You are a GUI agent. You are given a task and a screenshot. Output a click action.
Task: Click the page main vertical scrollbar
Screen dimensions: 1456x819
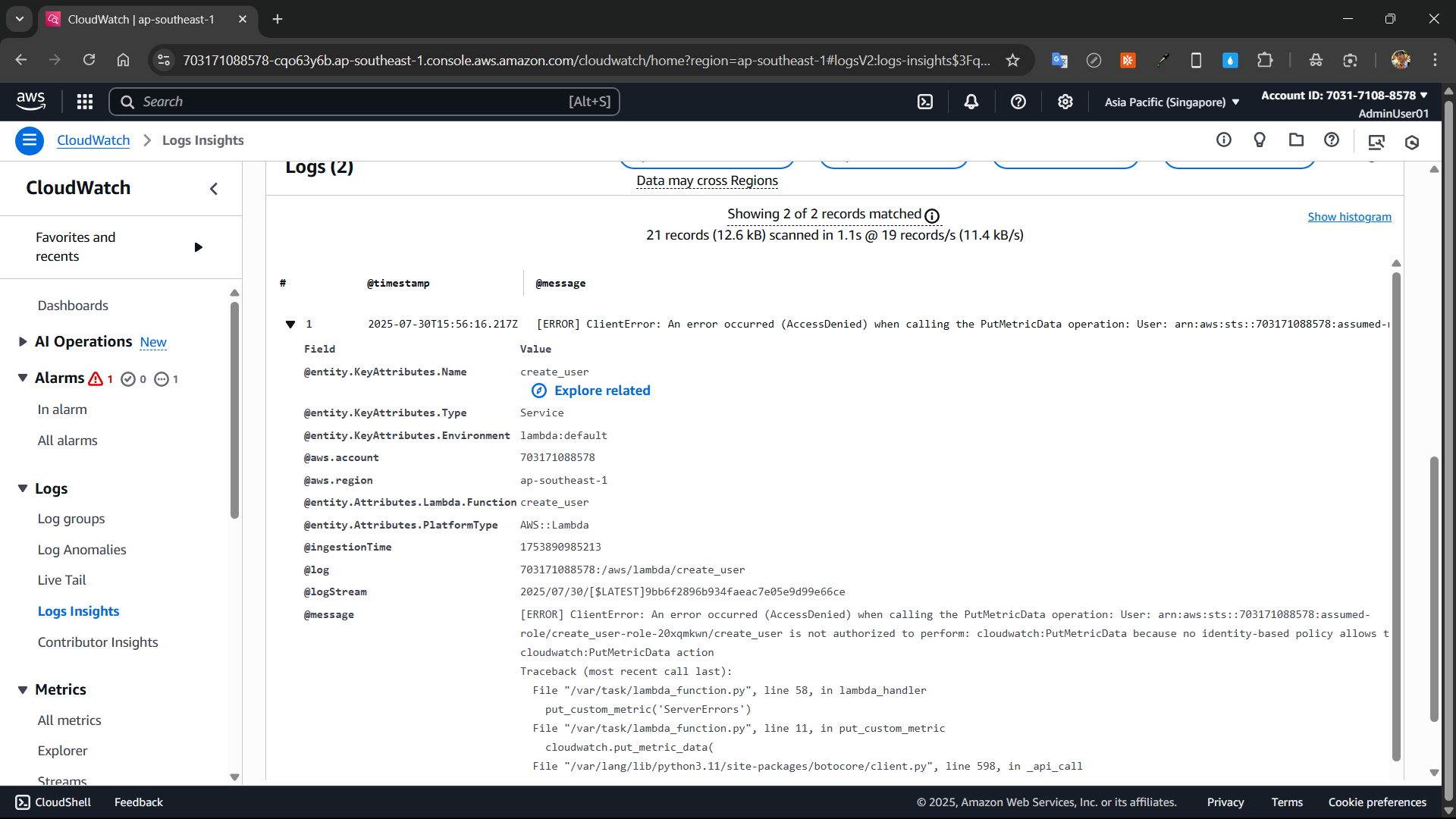[1433, 588]
